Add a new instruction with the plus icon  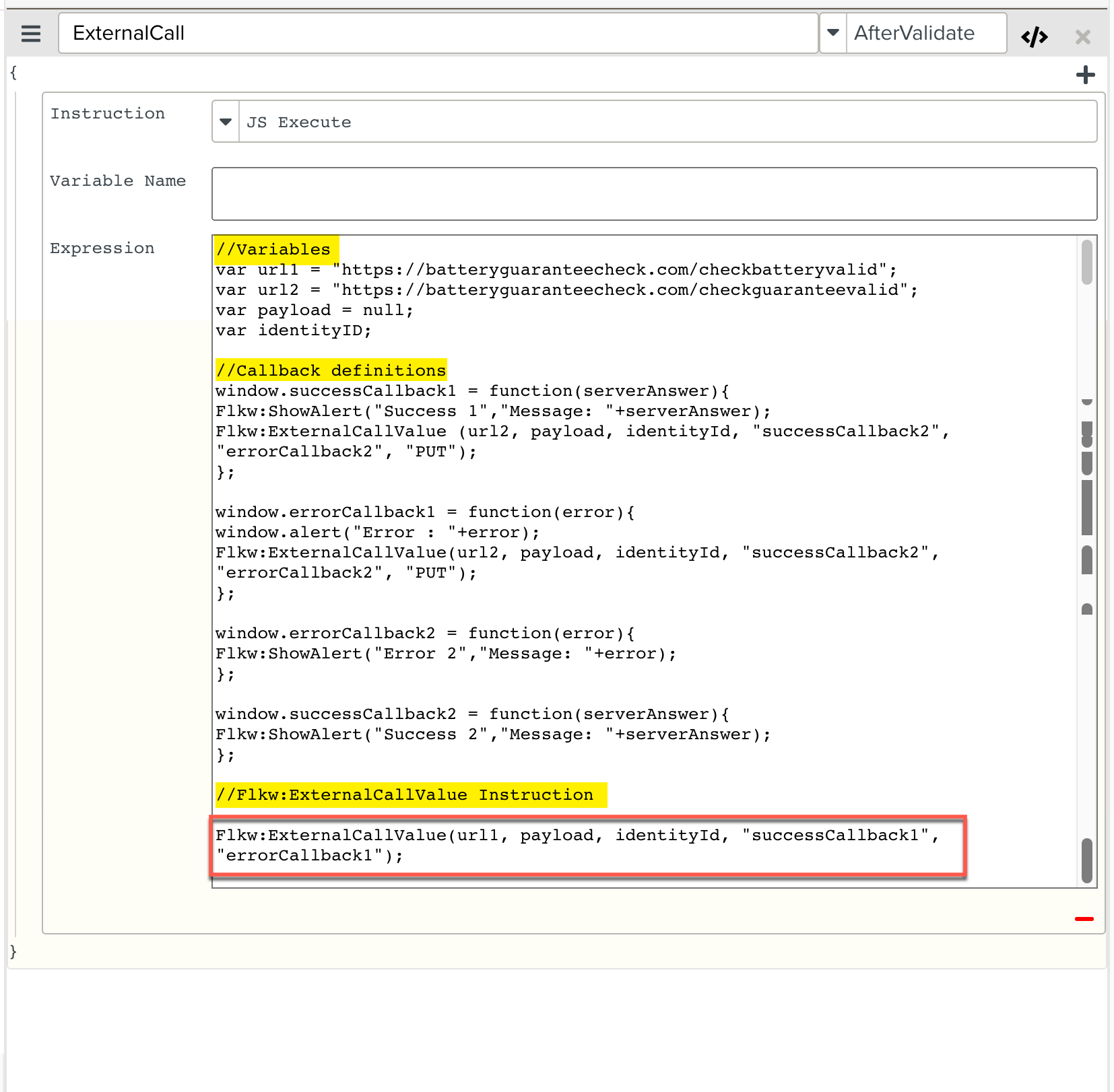coord(1085,75)
